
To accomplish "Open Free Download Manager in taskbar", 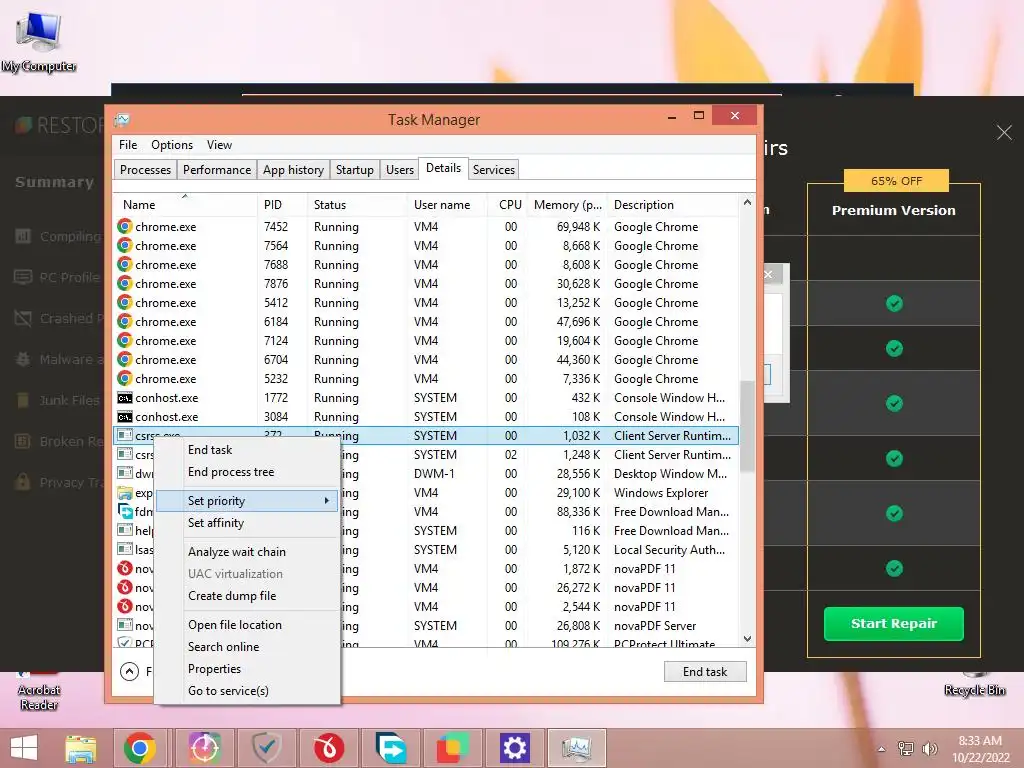I will (391, 748).
